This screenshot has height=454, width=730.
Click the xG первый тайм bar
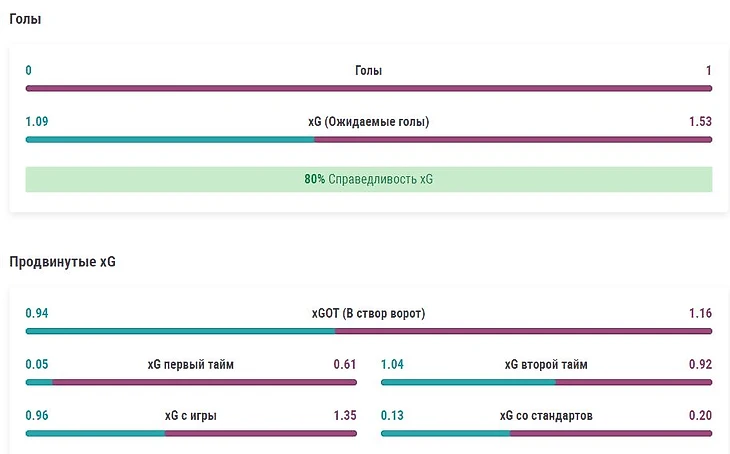pyautogui.click(x=190, y=382)
